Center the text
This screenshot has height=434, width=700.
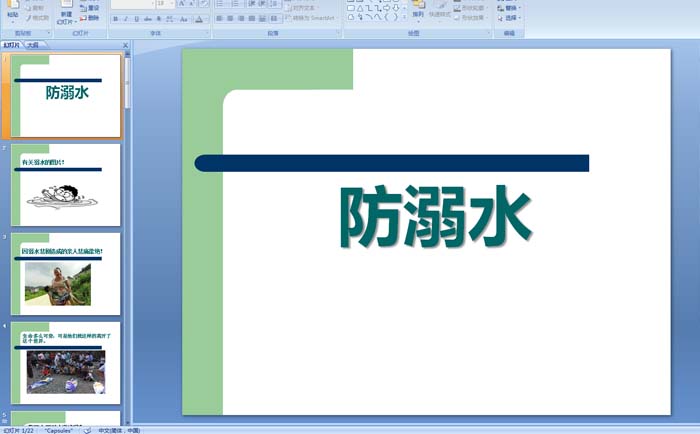pos(230,18)
